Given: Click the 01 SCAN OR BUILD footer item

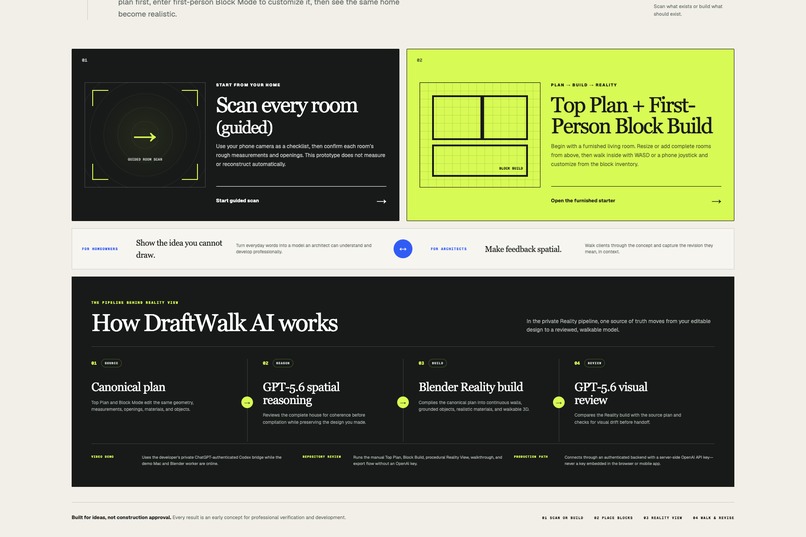Looking at the screenshot, I should [x=562, y=517].
